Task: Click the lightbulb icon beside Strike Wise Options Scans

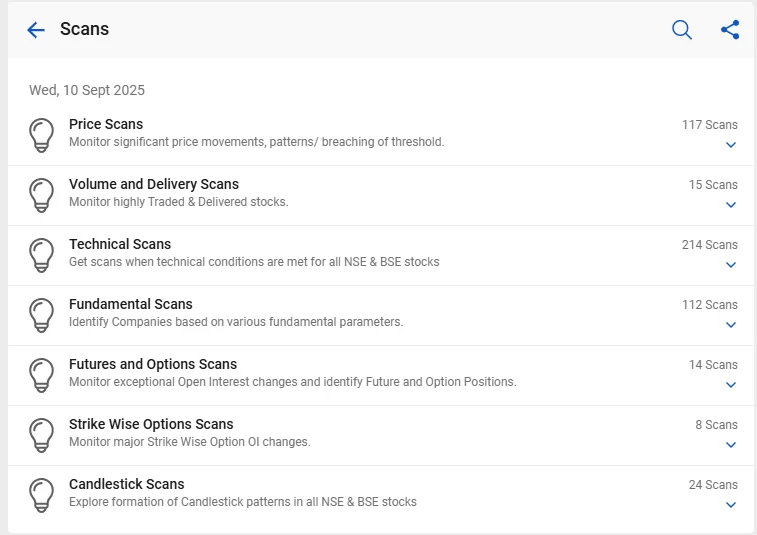Action: coord(42,435)
